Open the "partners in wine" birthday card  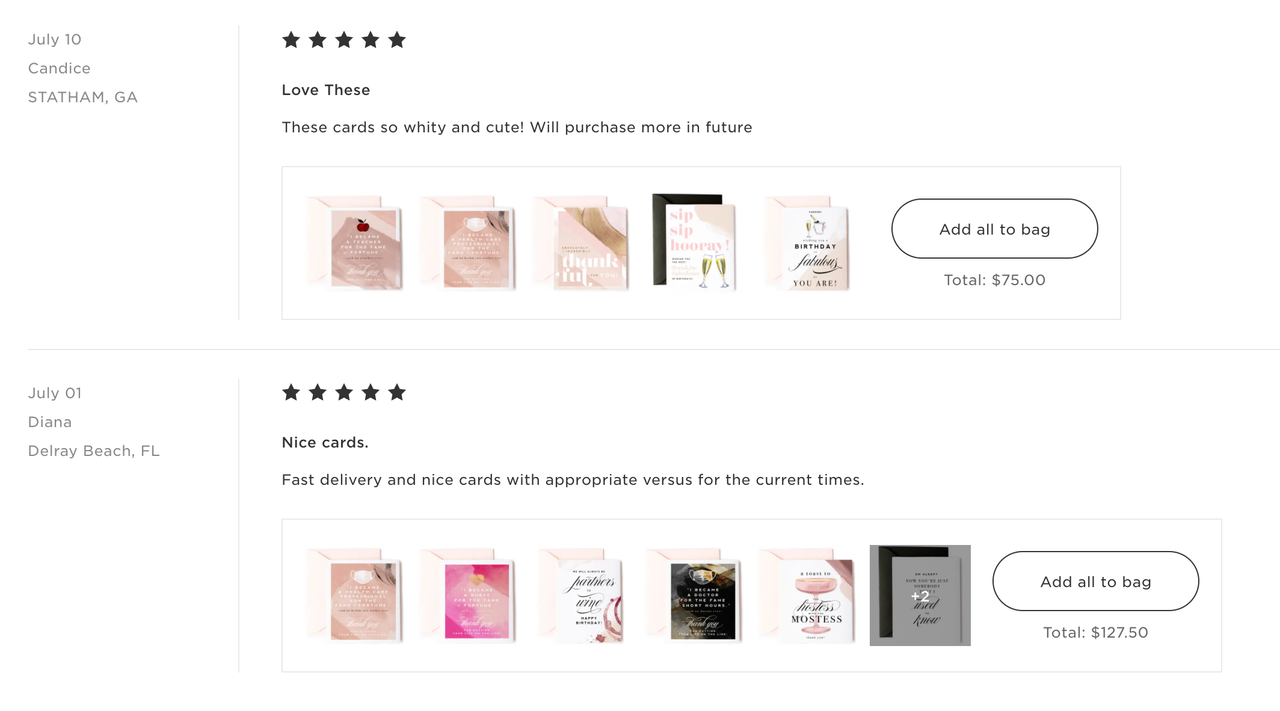coord(591,597)
